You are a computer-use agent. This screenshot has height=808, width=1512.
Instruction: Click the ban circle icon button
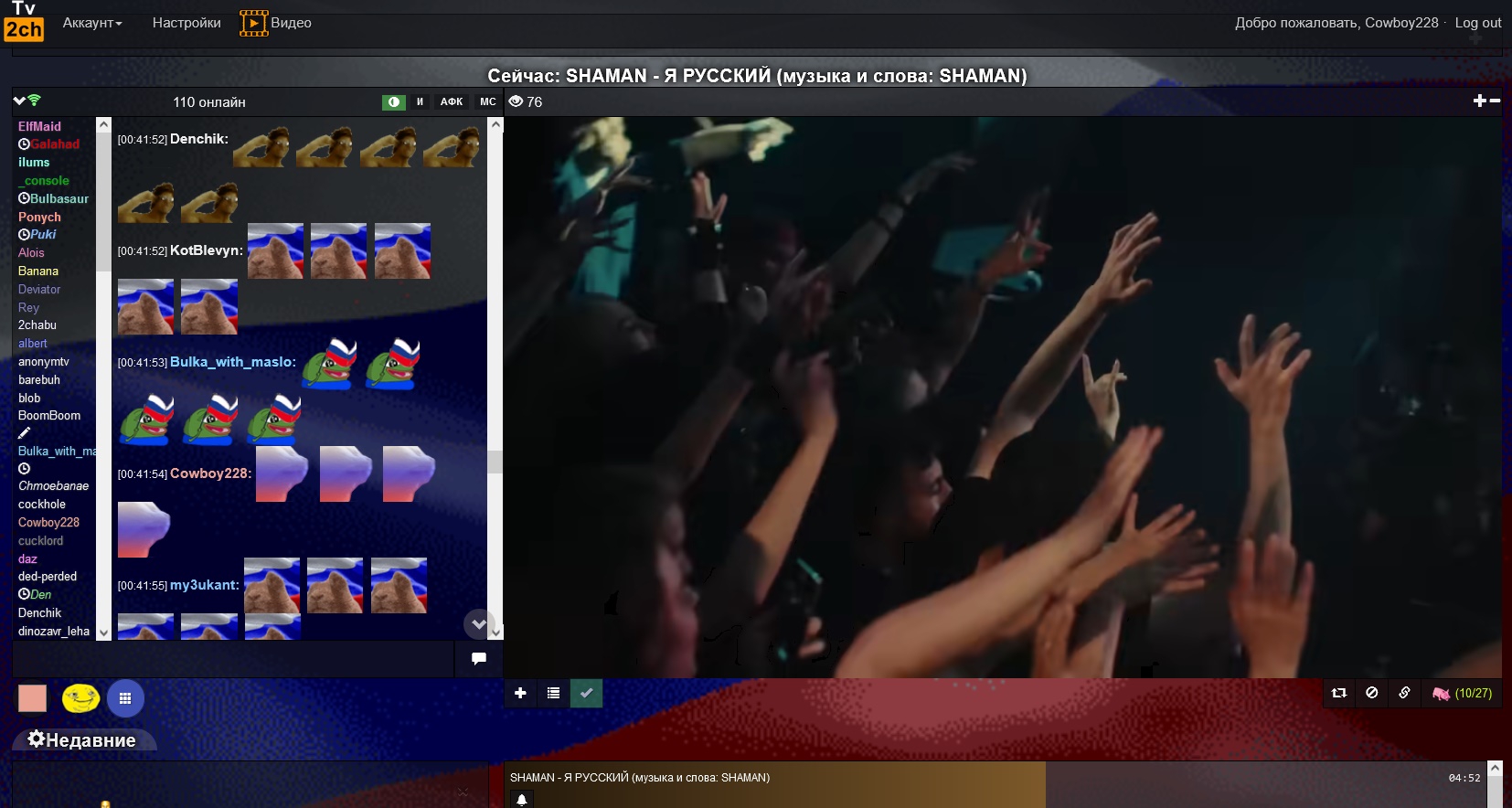pyautogui.click(x=1372, y=693)
